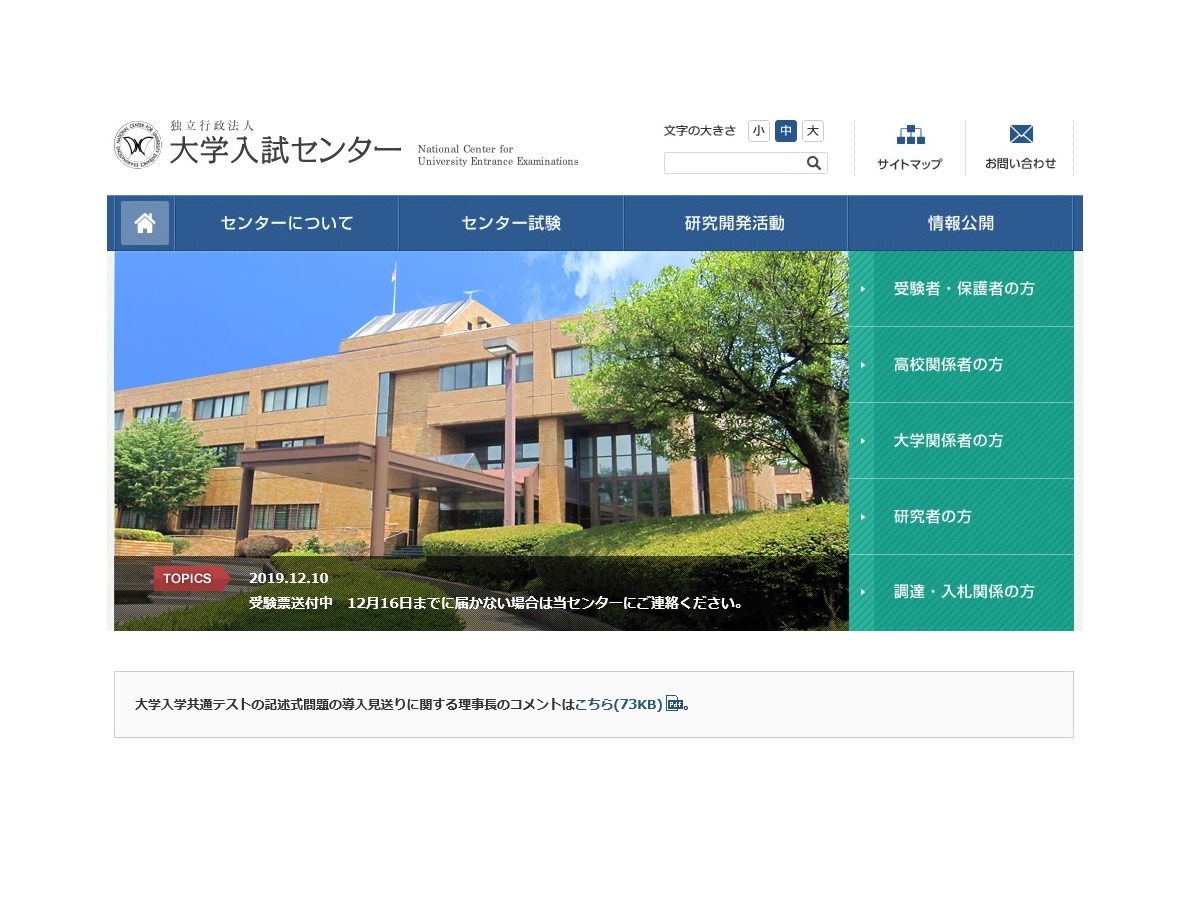
Task: Open the 大学関係者の方 page
Action: click(x=948, y=440)
